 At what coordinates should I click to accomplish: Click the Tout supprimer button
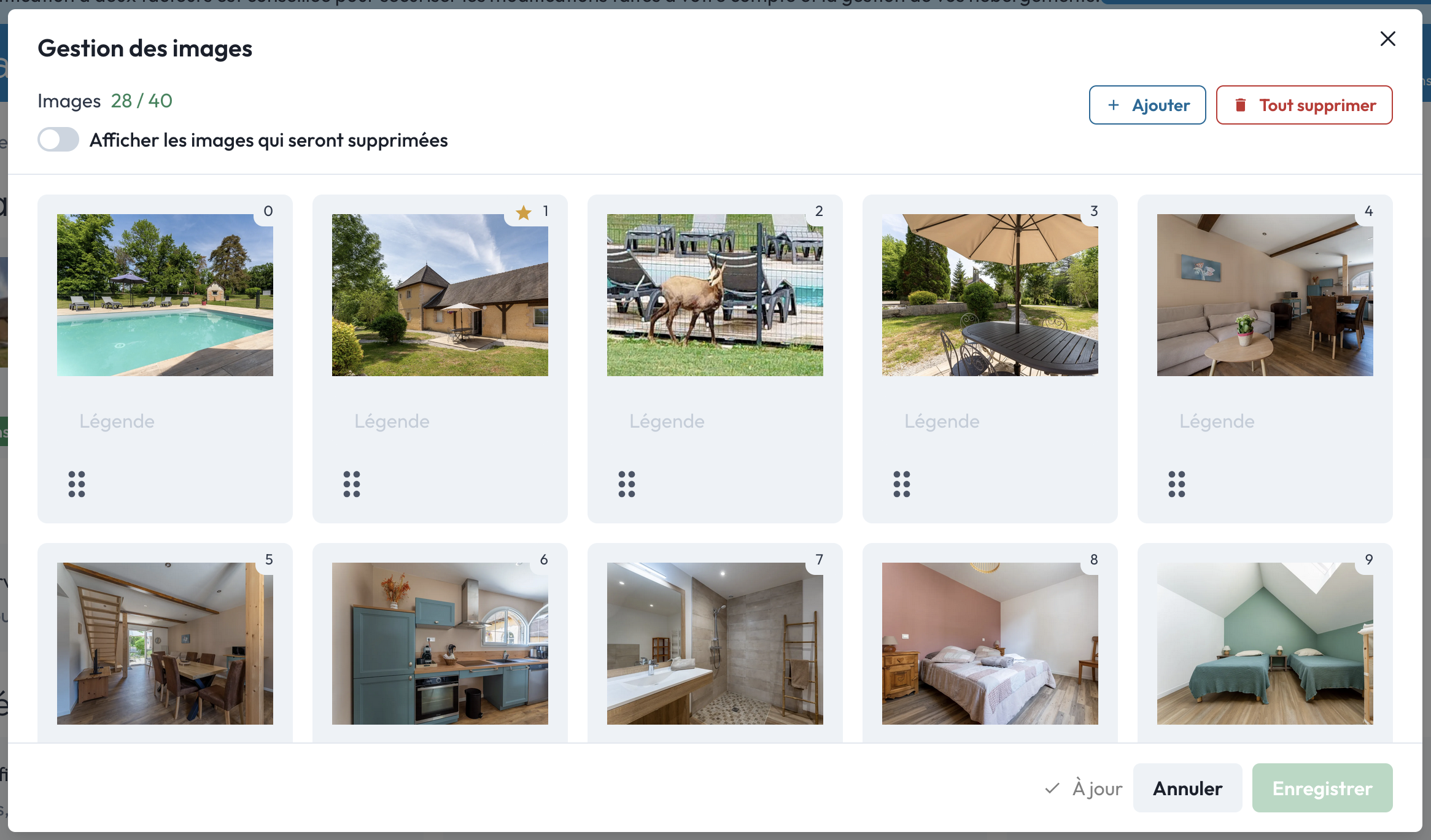click(1304, 105)
